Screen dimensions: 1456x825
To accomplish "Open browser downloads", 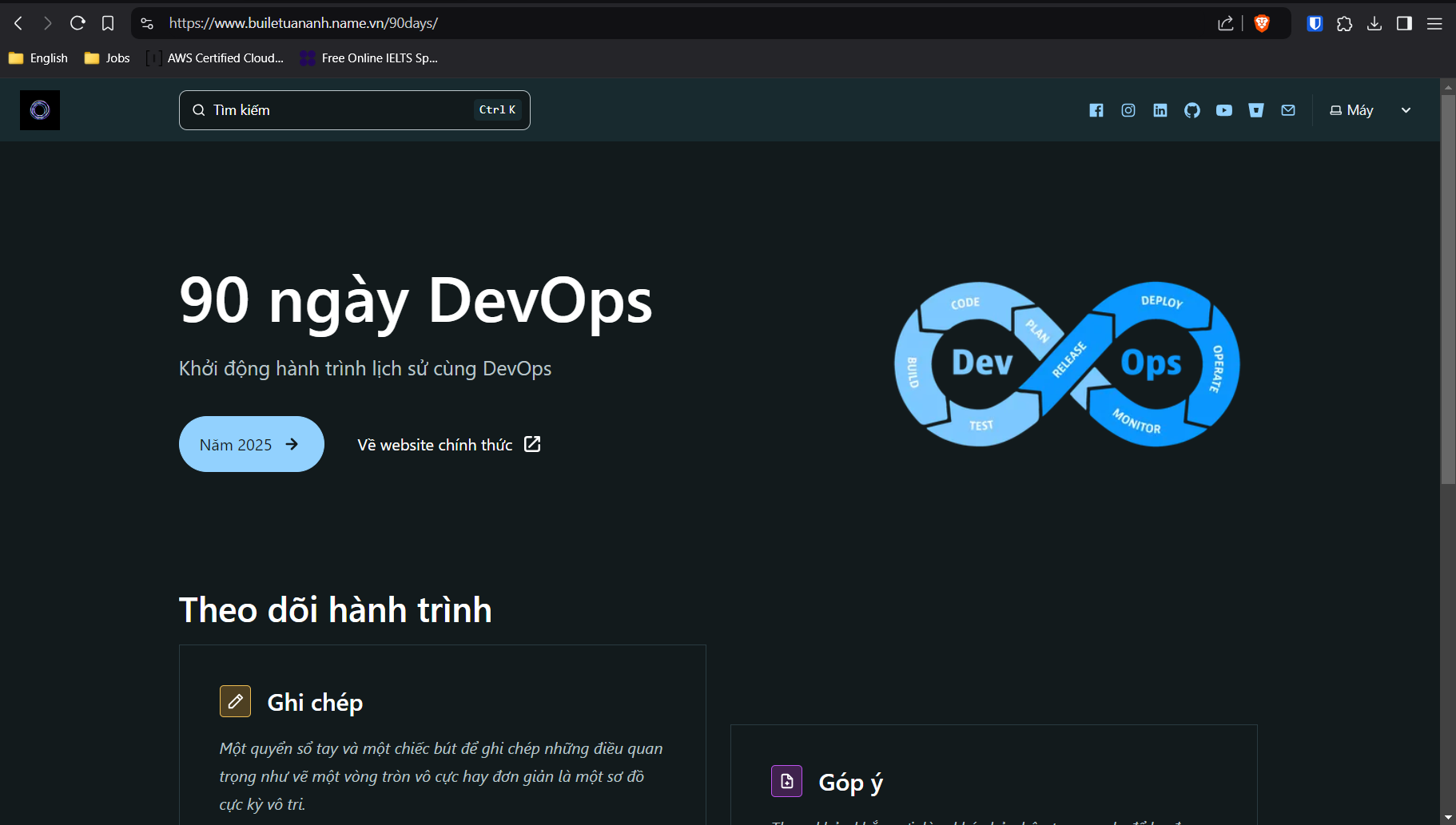I will point(1374,23).
